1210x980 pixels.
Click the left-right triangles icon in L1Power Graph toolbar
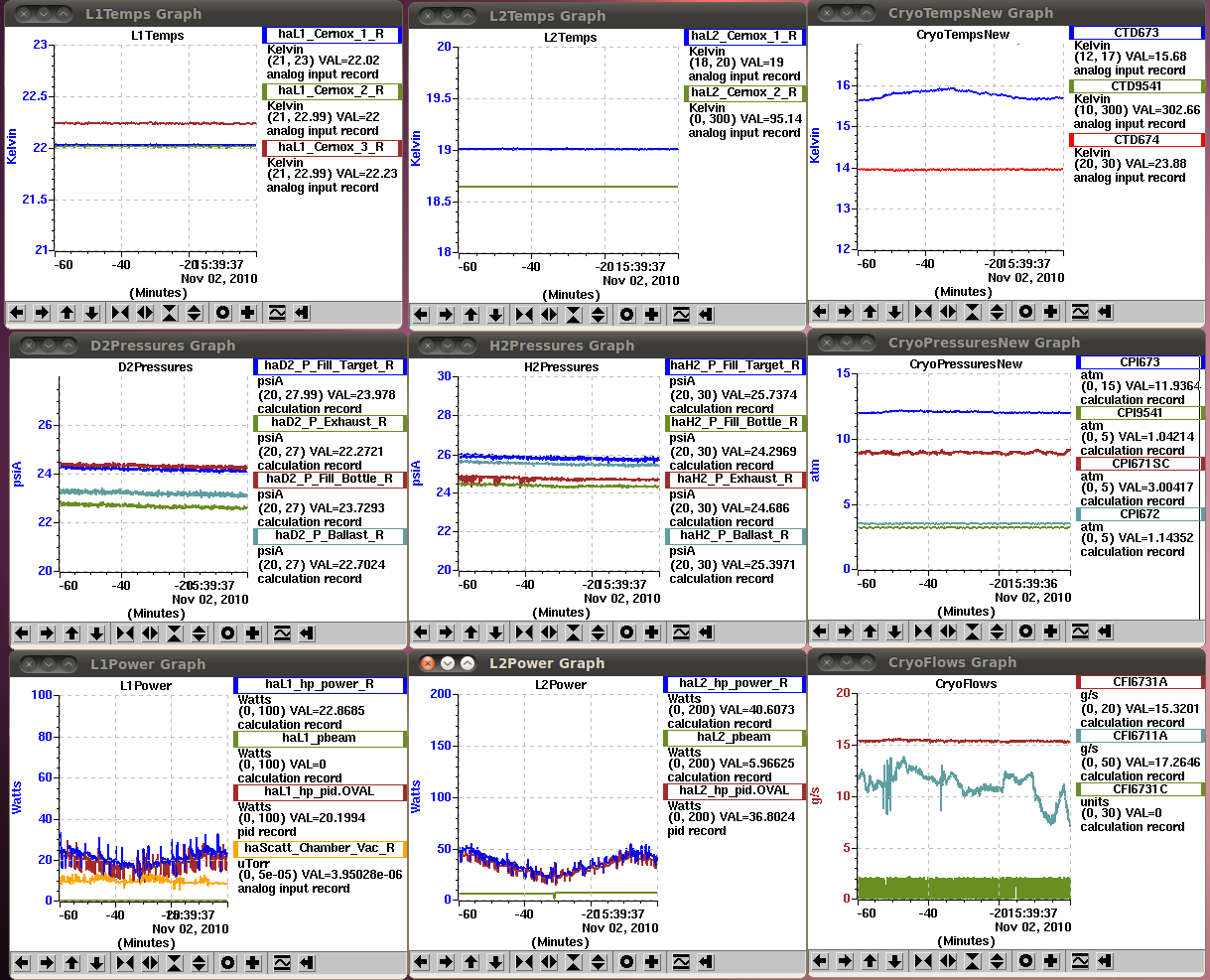(x=150, y=963)
